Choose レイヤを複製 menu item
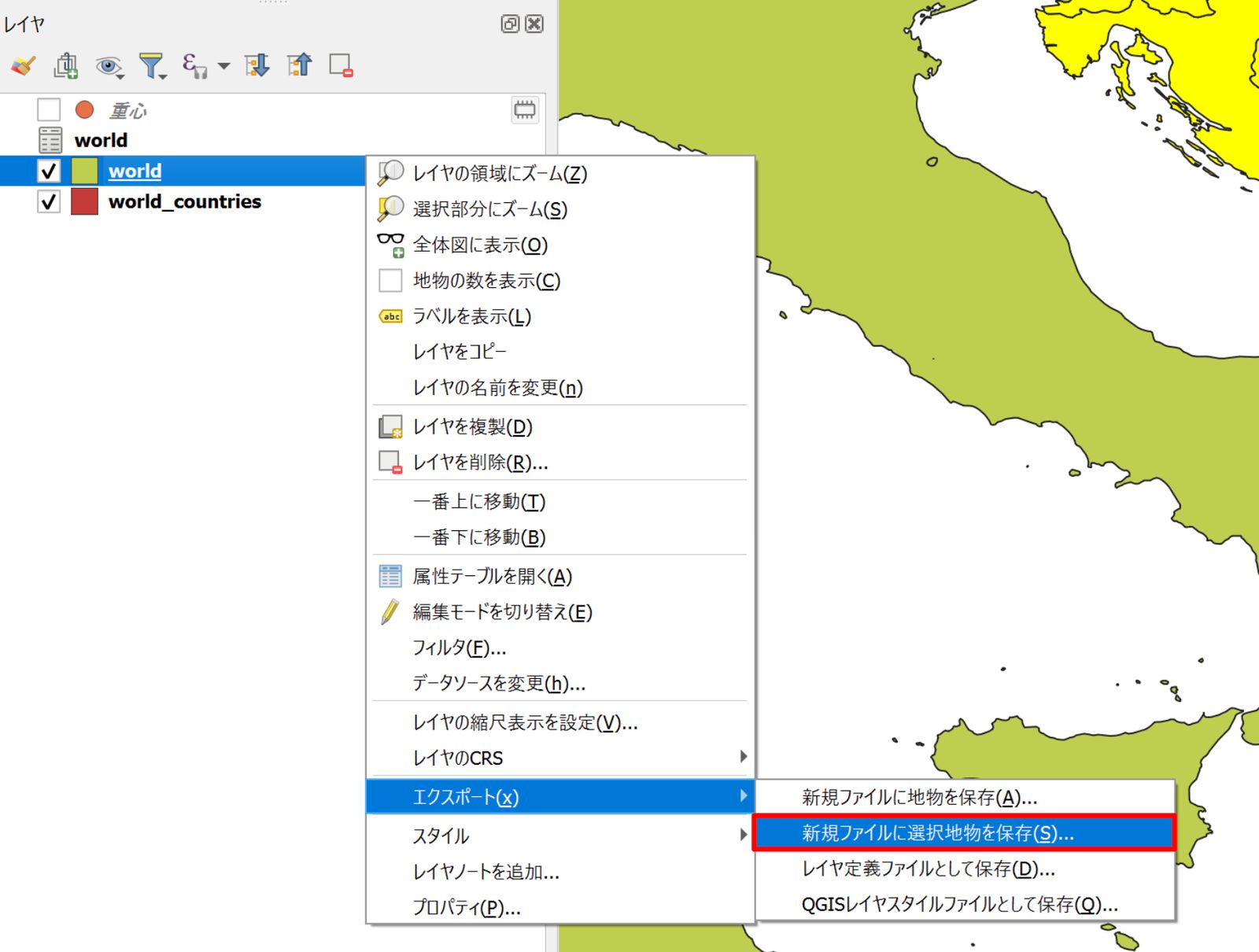1259x952 pixels. (x=560, y=426)
